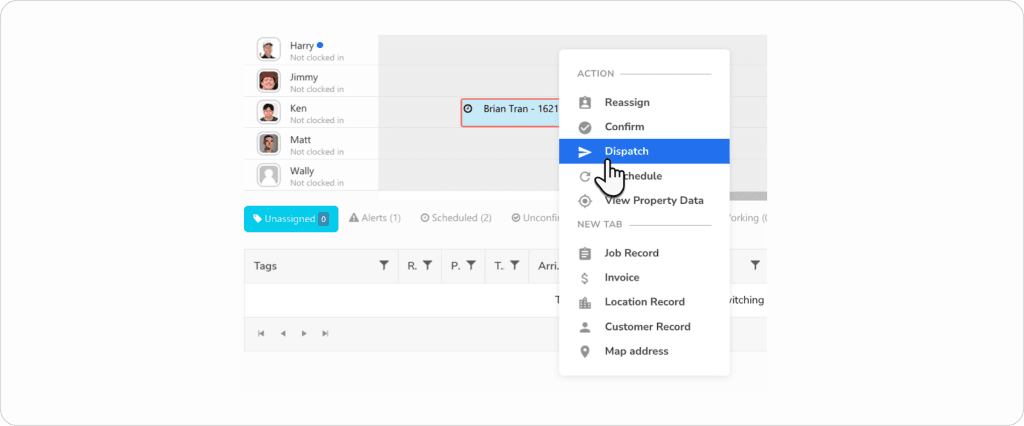Open the P. column filter
Image resolution: width=1024 pixels, height=426 pixels.
coord(471,265)
